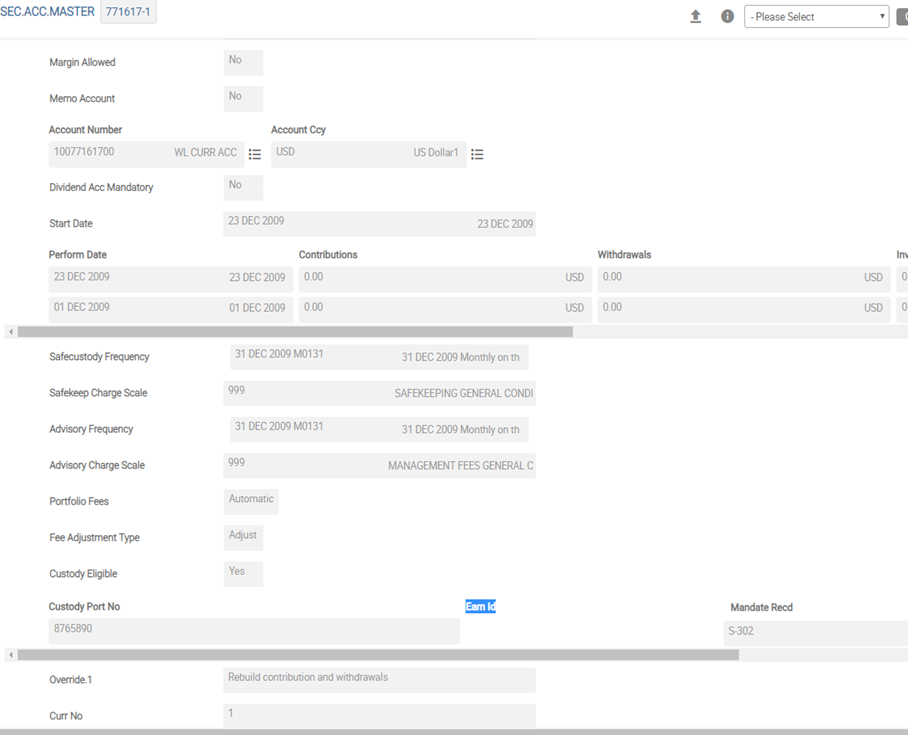908x735 pixels.
Task: Select the Safekeep Charge Scale field
Action: 379,393
